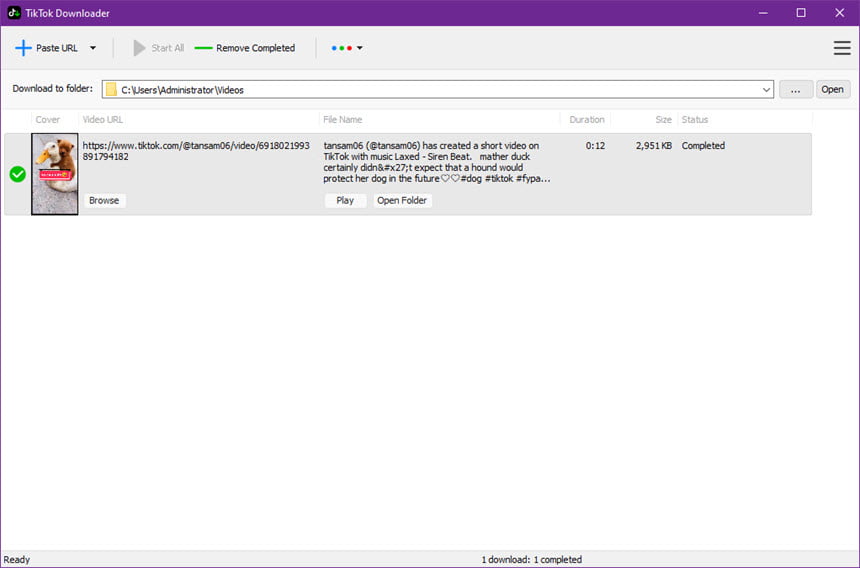Maximize the TikTok Downloader window
This screenshot has width=860, height=568.
pyautogui.click(x=801, y=13)
